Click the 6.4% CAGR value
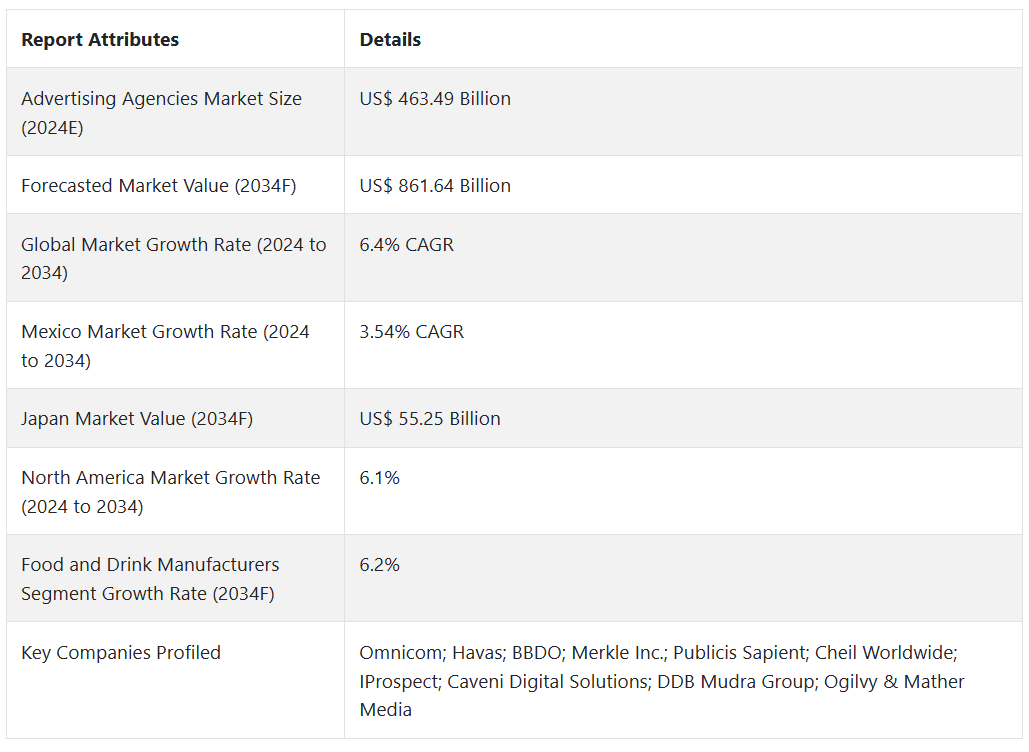This screenshot has height=752, width=1029. 406,245
